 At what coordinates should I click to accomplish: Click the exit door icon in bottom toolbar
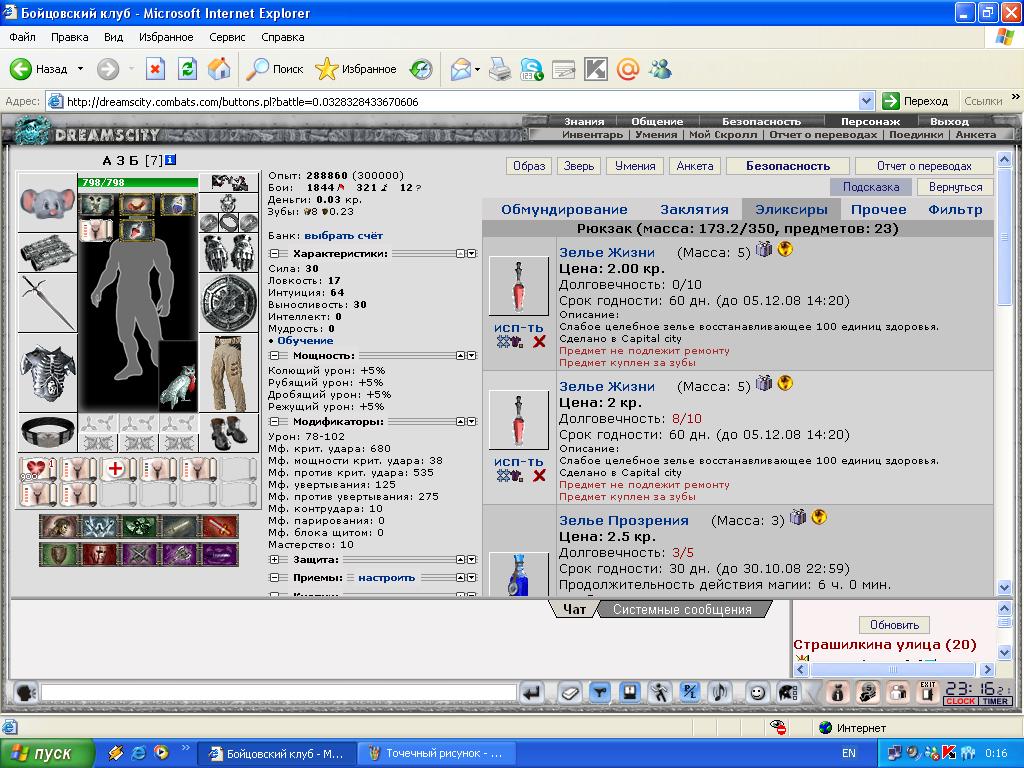(x=927, y=692)
